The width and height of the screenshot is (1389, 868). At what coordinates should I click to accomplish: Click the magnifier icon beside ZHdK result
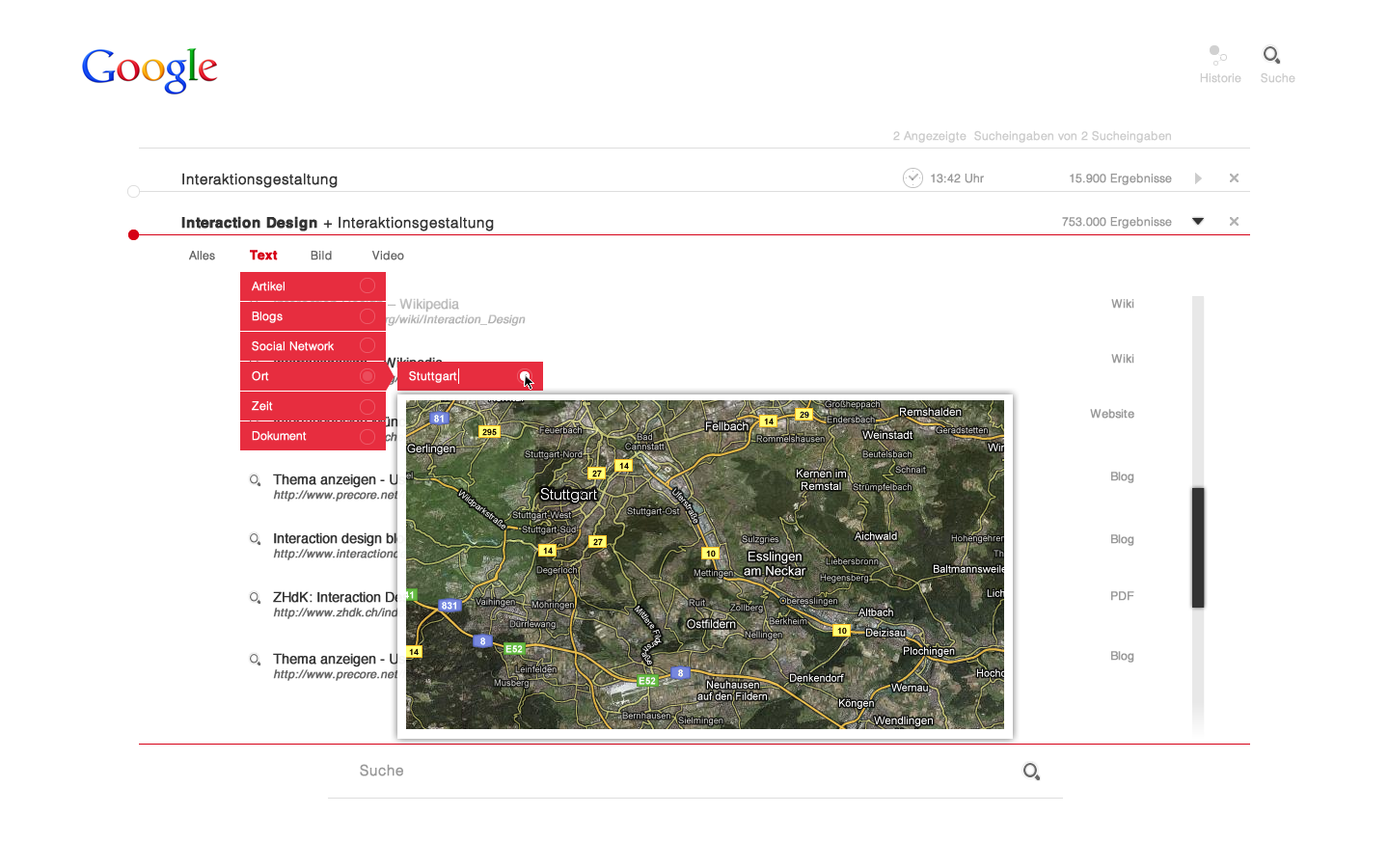[x=255, y=598]
